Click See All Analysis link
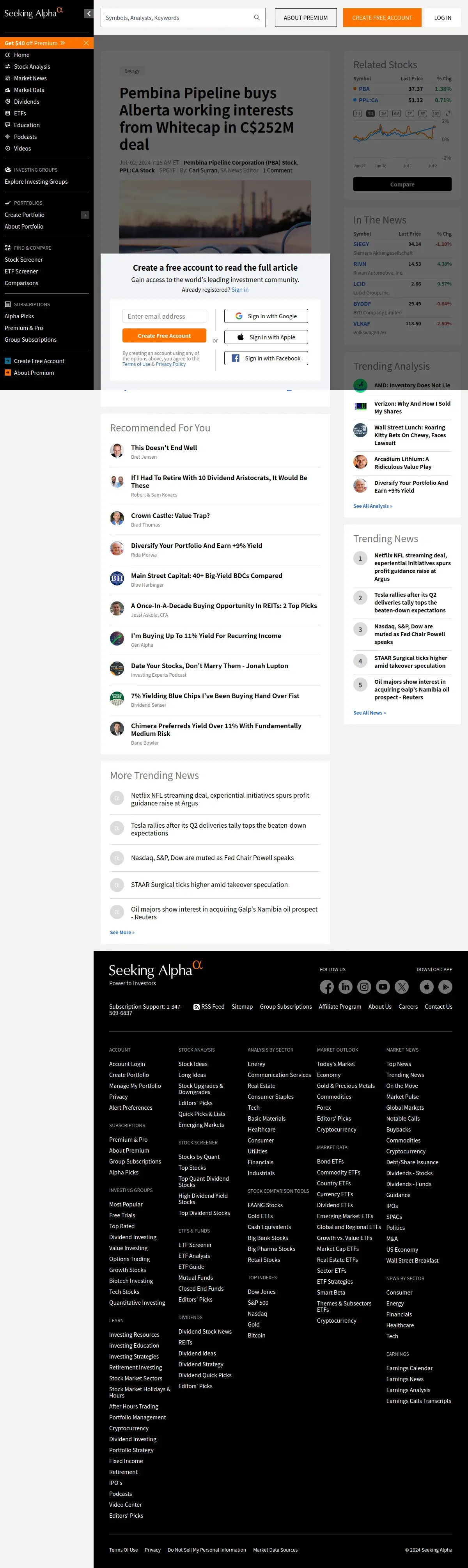This screenshot has height=1568, width=468. tap(373, 506)
